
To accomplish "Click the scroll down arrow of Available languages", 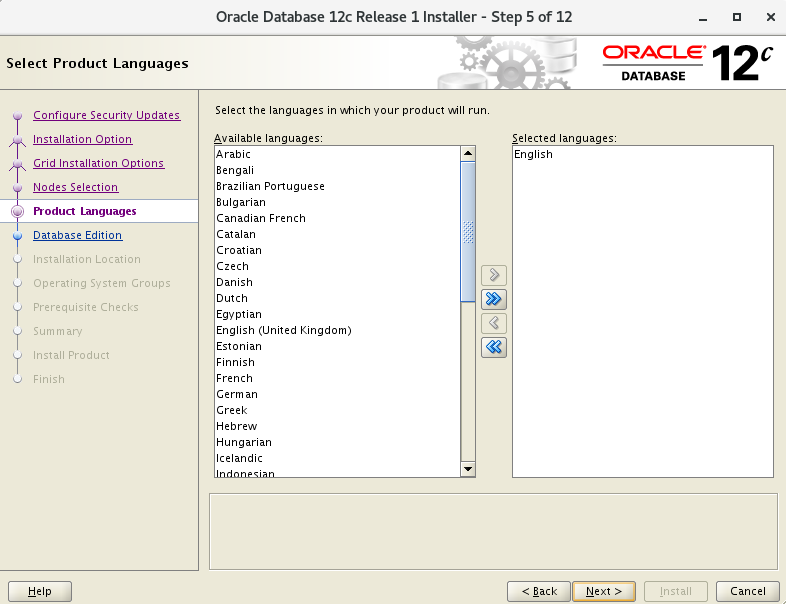I will (468, 469).
